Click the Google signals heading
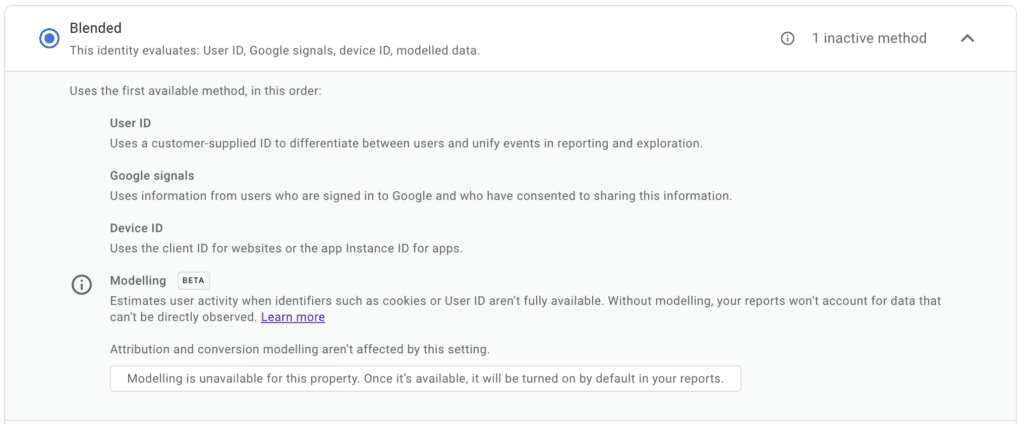 coord(152,176)
